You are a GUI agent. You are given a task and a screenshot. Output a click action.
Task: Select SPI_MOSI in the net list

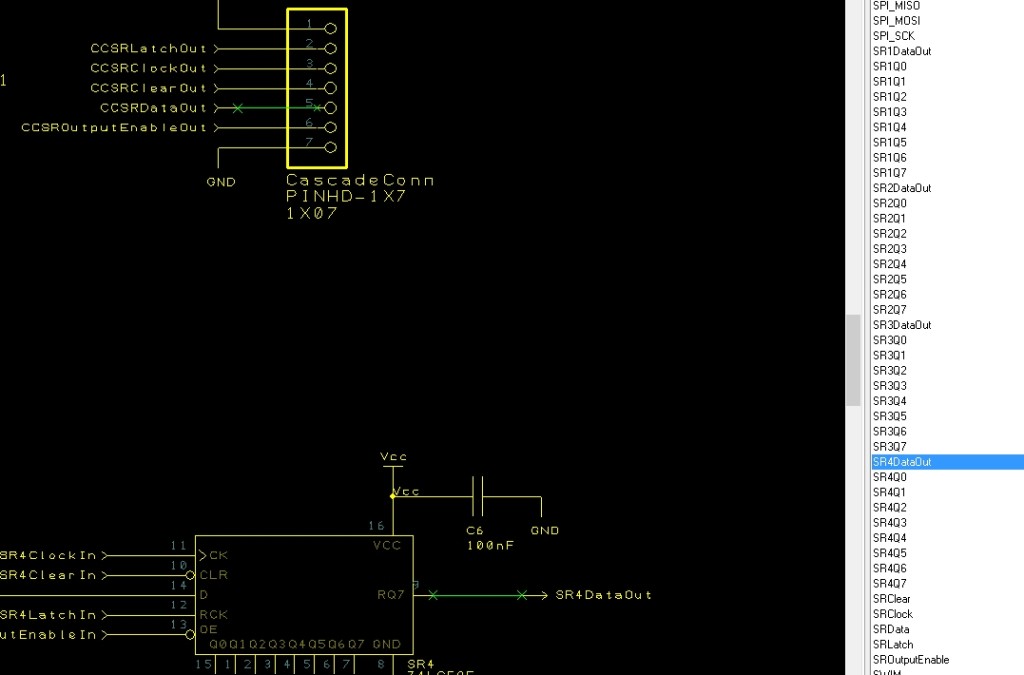tap(896, 20)
